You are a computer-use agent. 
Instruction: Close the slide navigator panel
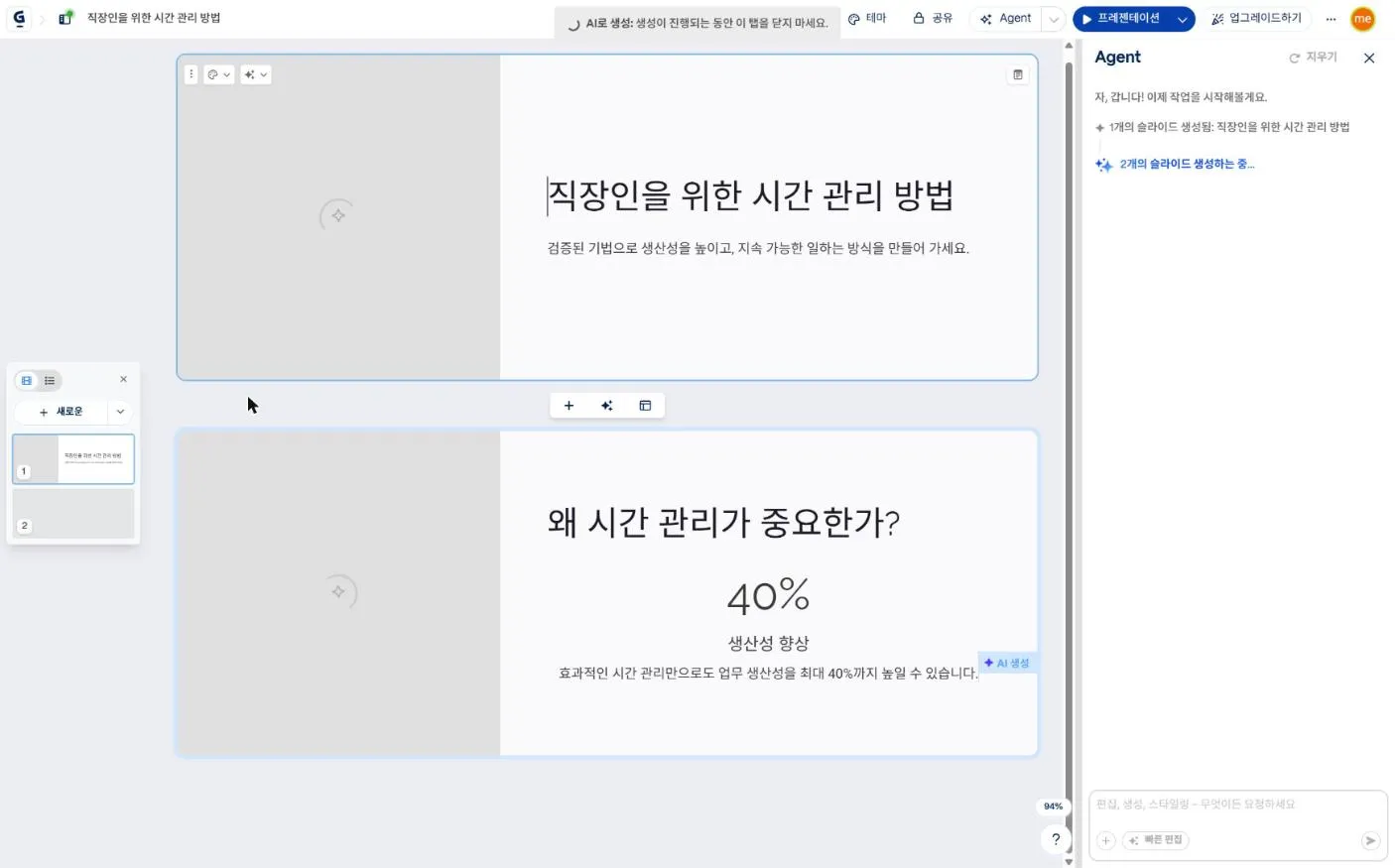point(123,380)
